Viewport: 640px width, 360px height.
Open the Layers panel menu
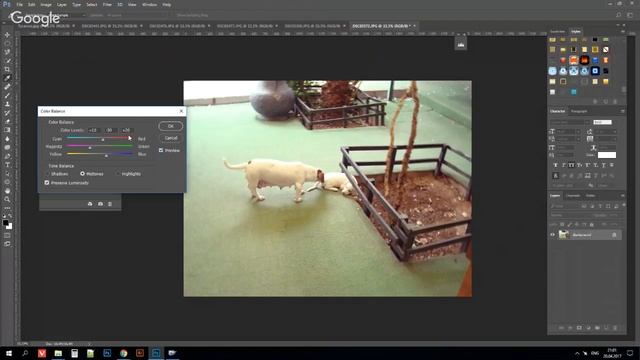point(622,196)
